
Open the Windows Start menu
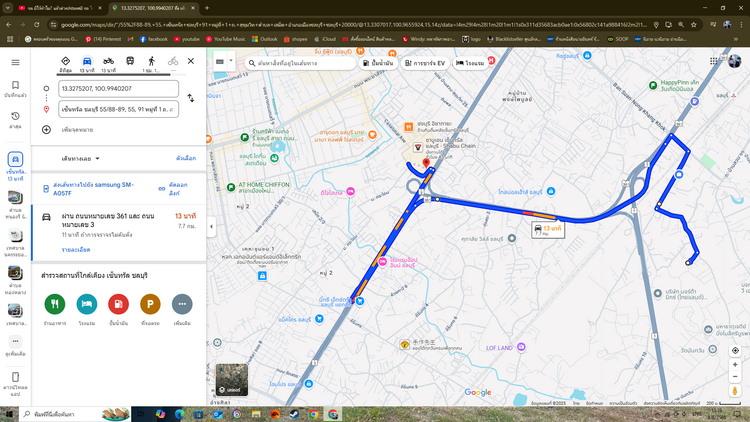coord(9,414)
